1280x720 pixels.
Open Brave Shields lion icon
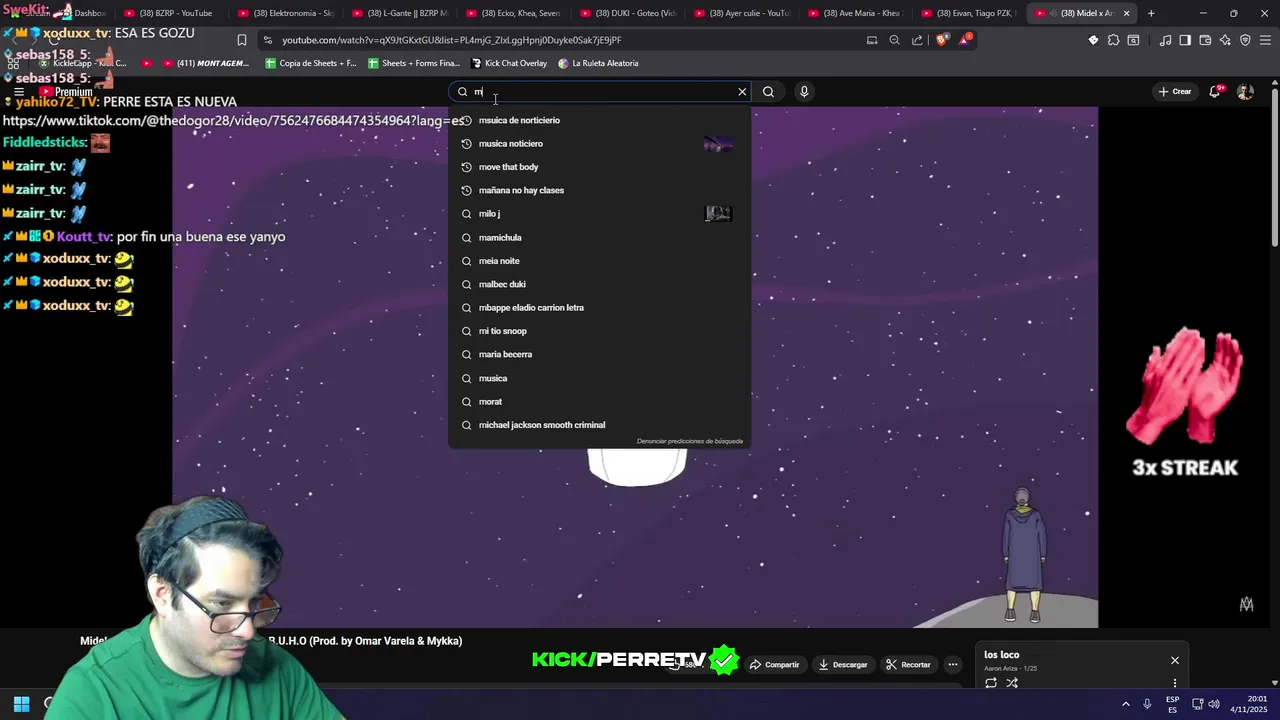click(941, 40)
